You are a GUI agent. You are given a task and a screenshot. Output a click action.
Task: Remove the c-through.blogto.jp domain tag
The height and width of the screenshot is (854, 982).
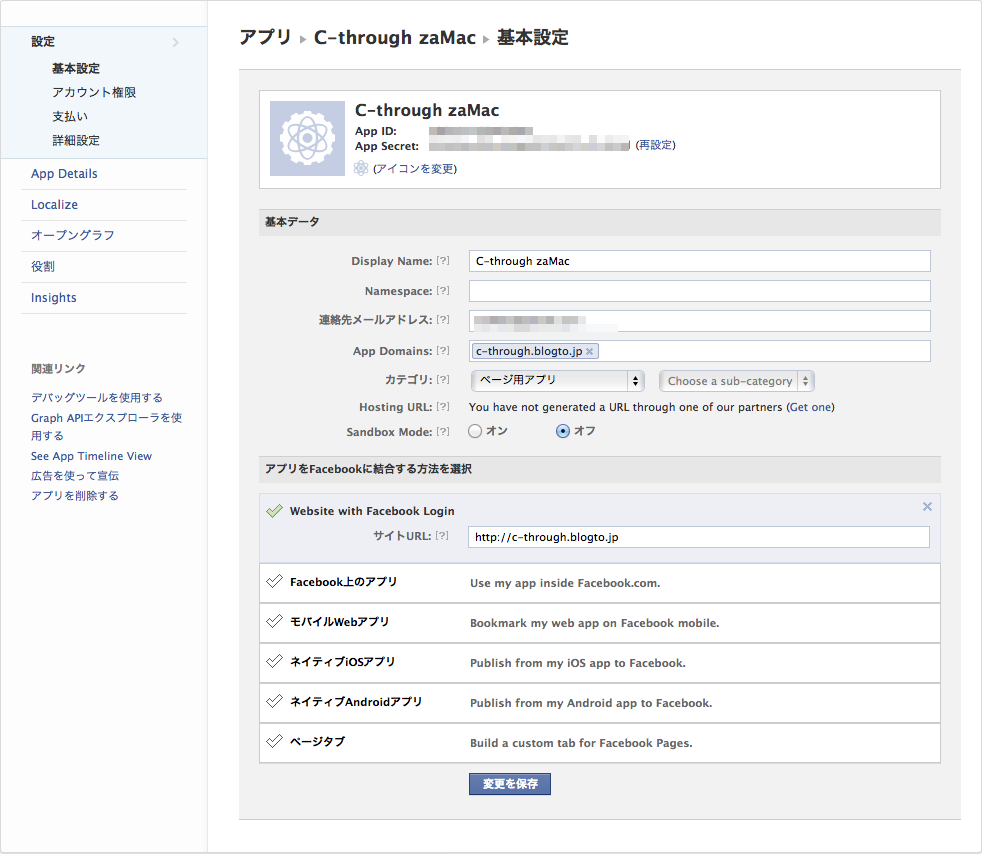589,351
